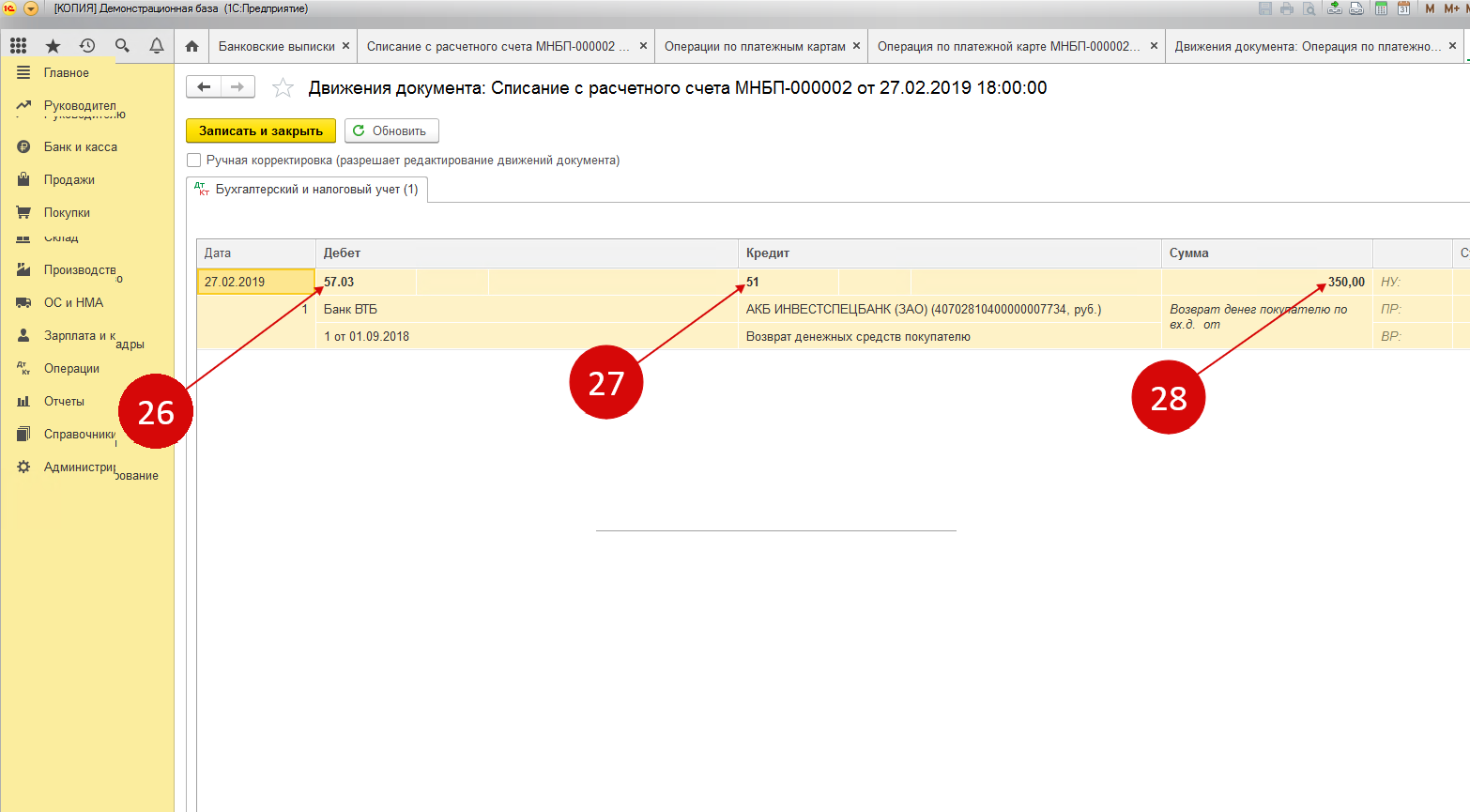Viewport: 1470px width, 812px height.
Task: Click the Записать и закрыть button
Action: 261,131
